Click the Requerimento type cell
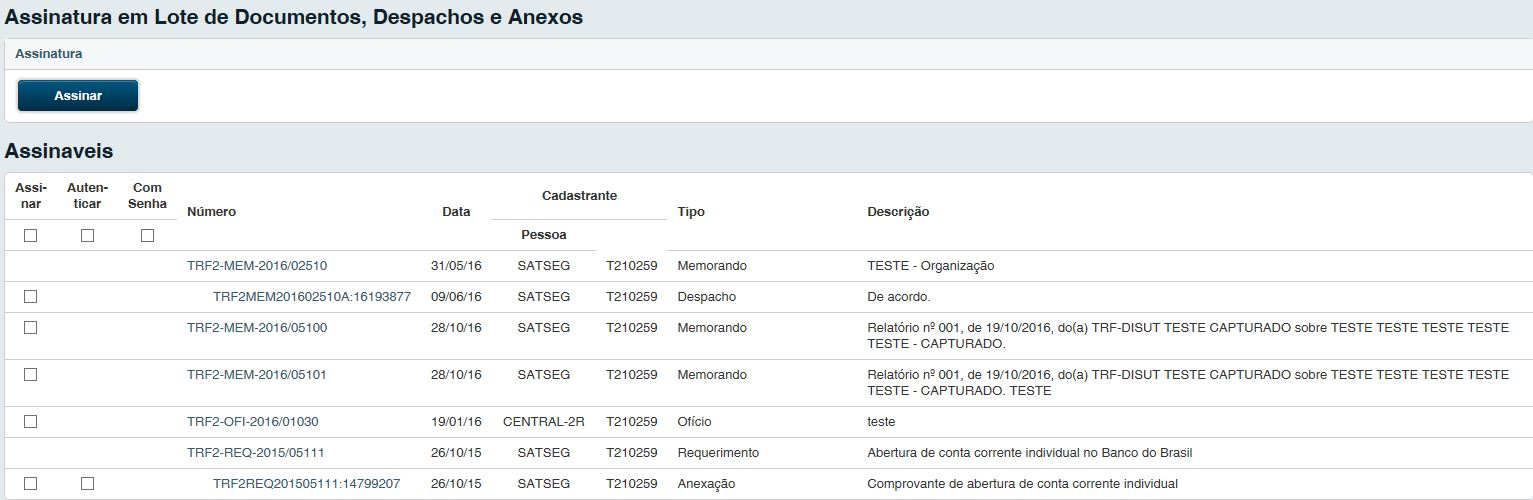Image resolution: width=1533 pixels, height=500 pixels. pos(718,453)
